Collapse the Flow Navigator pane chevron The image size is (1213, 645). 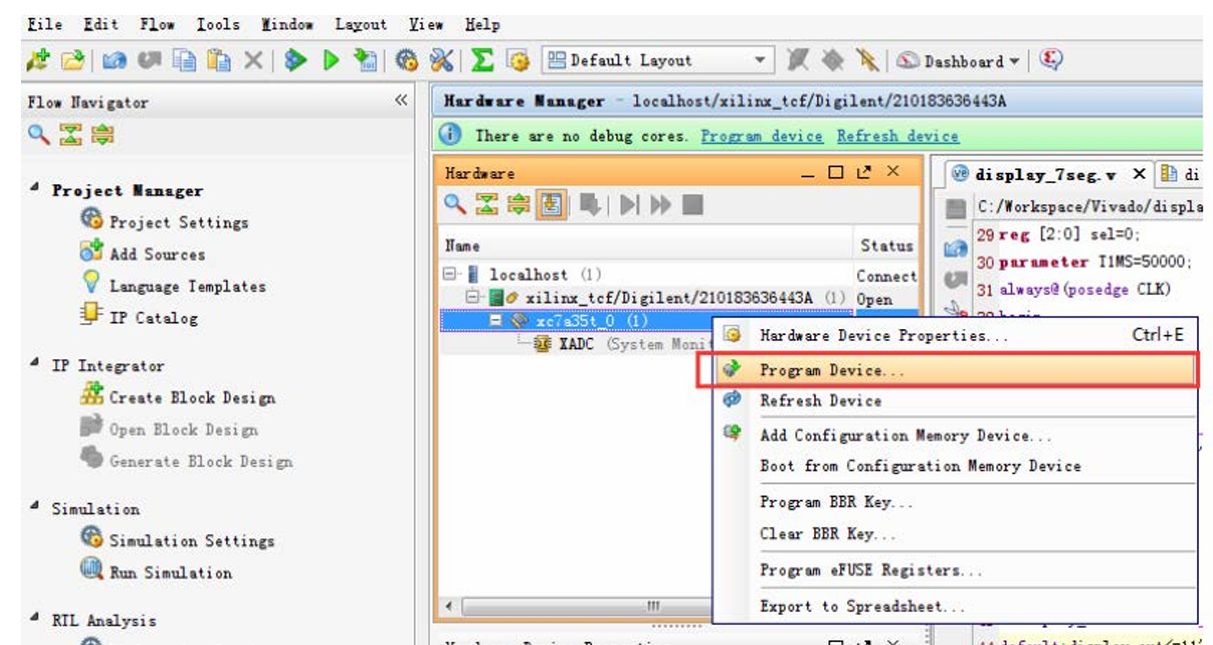click(x=401, y=101)
